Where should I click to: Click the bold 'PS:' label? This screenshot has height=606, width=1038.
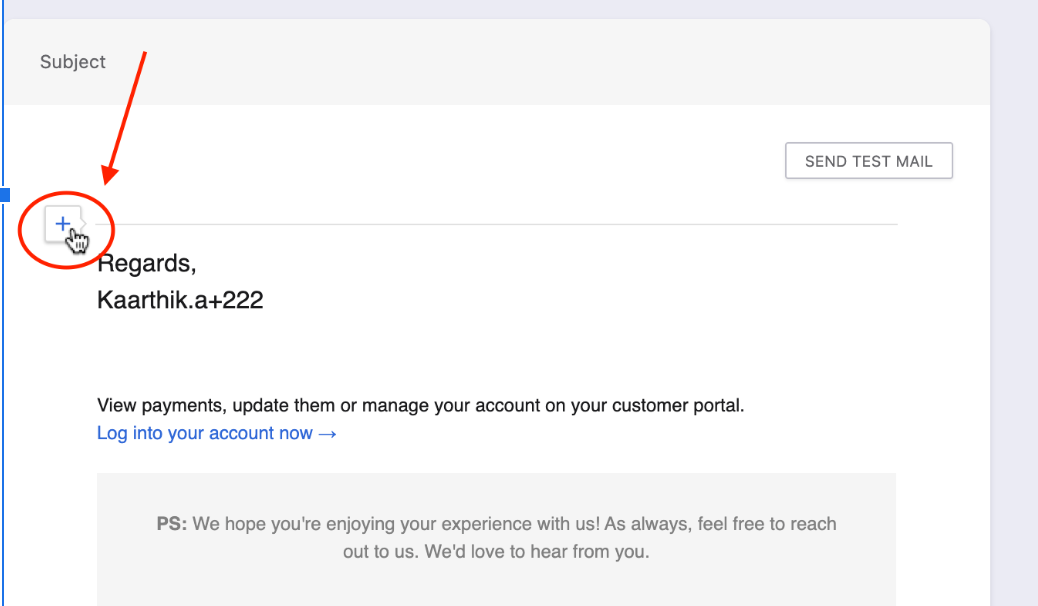point(172,524)
